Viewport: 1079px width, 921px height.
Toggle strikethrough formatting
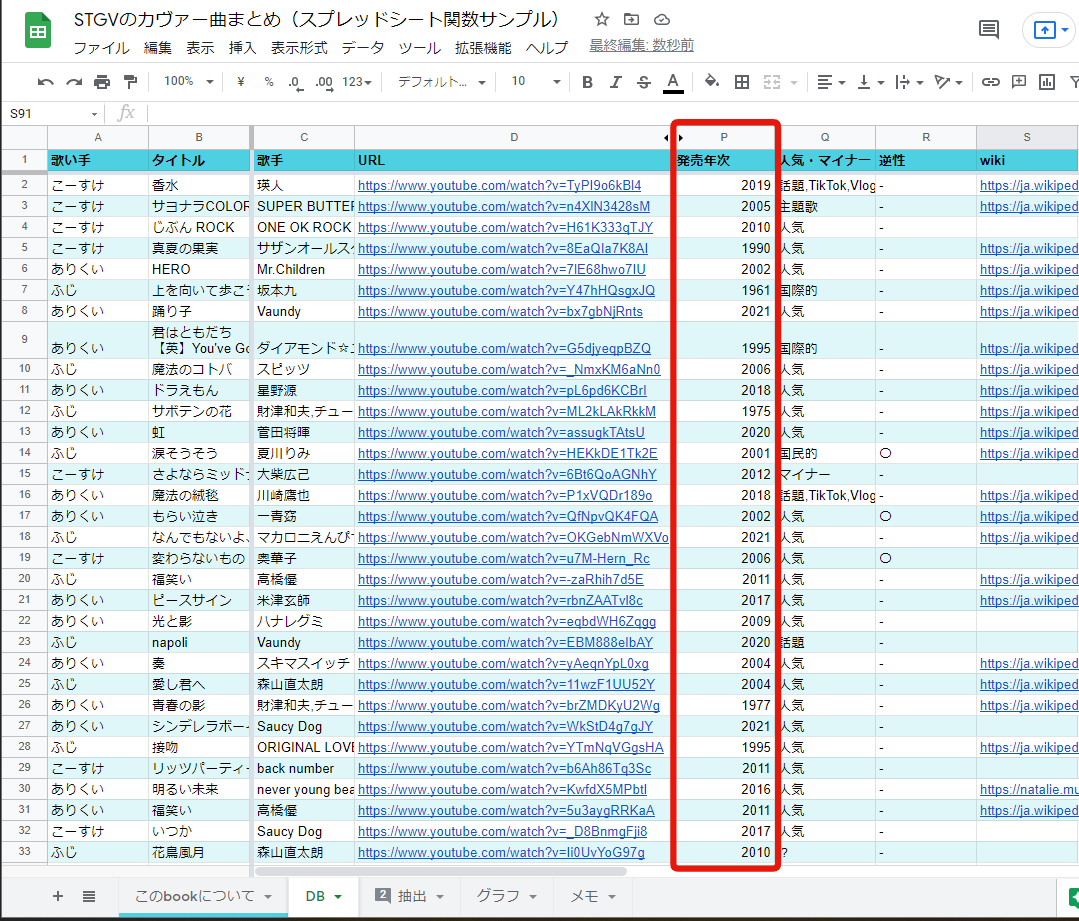point(643,82)
